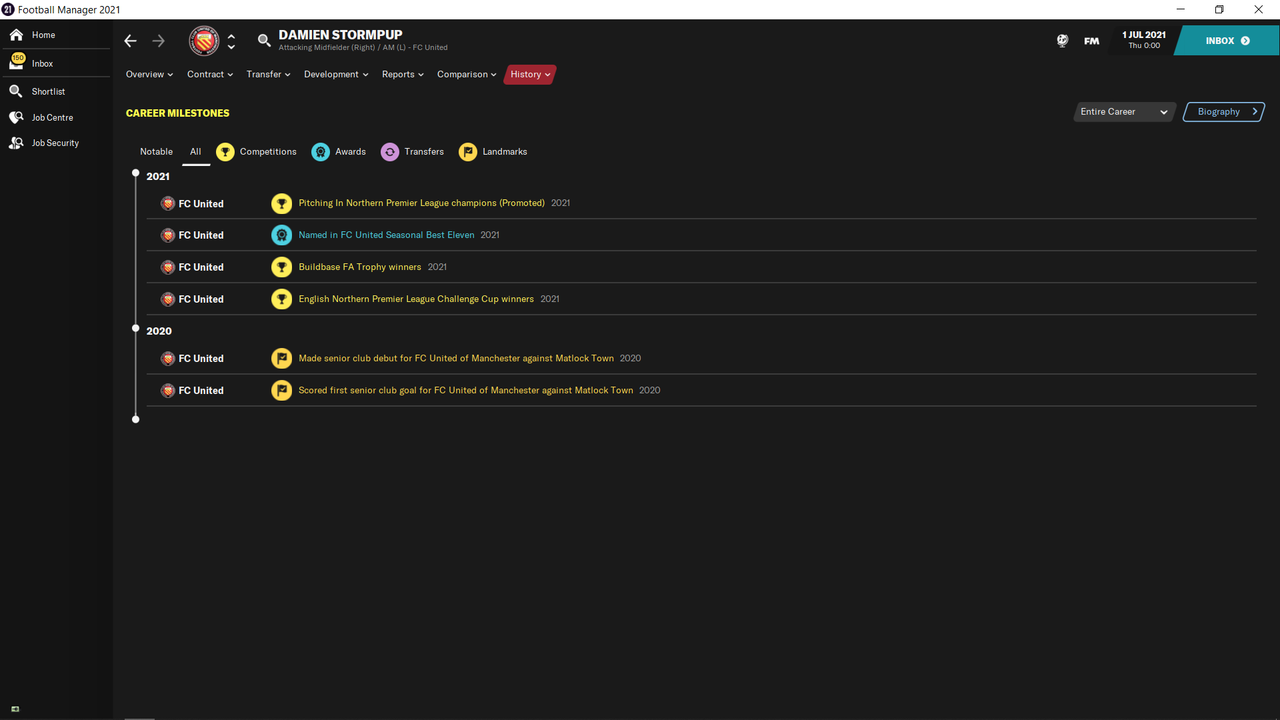
Task: Click the FC United club badge in header
Action: (204, 41)
